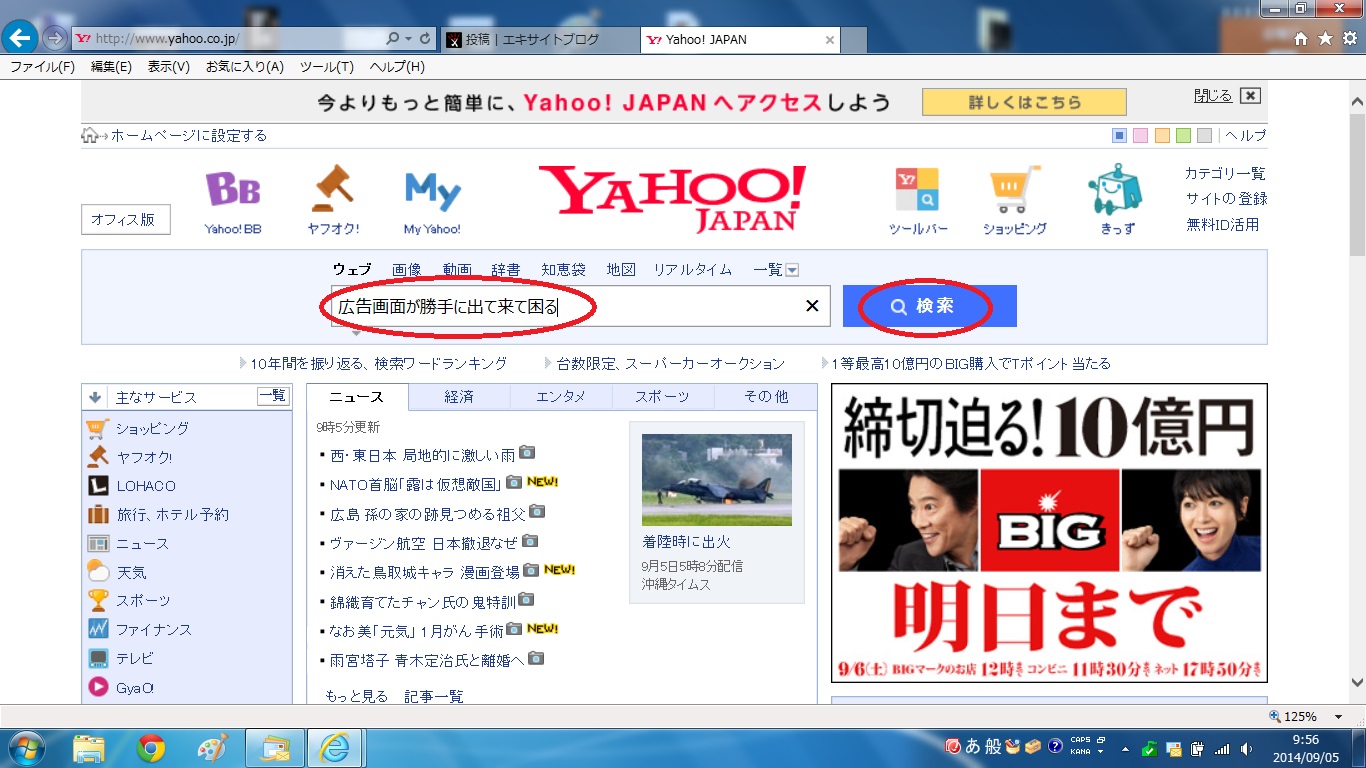The image size is (1366, 768).
Task: Select the pink theme color swatch
Action: [1141, 136]
